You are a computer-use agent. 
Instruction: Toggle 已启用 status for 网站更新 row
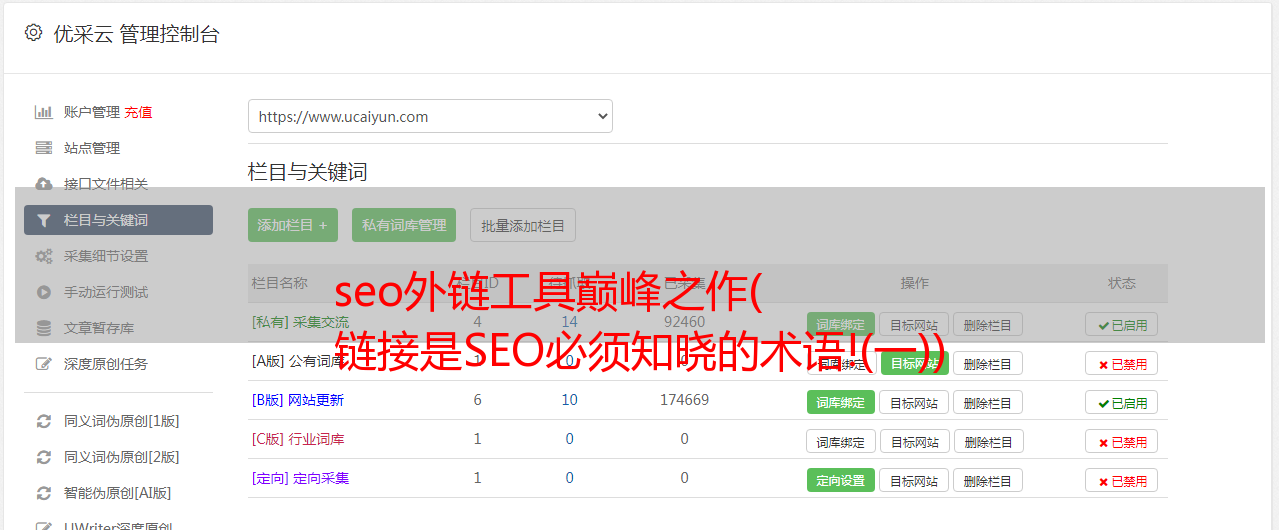click(1122, 403)
